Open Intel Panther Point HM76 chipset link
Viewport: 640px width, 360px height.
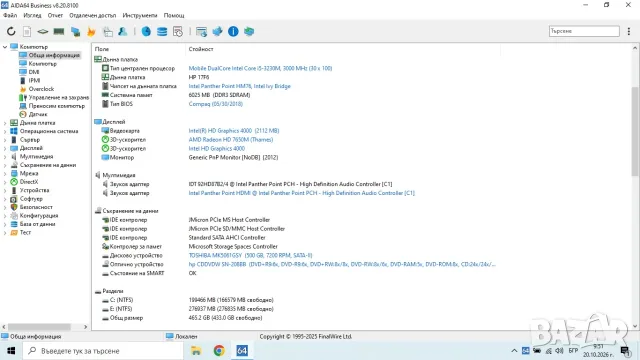[240, 86]
